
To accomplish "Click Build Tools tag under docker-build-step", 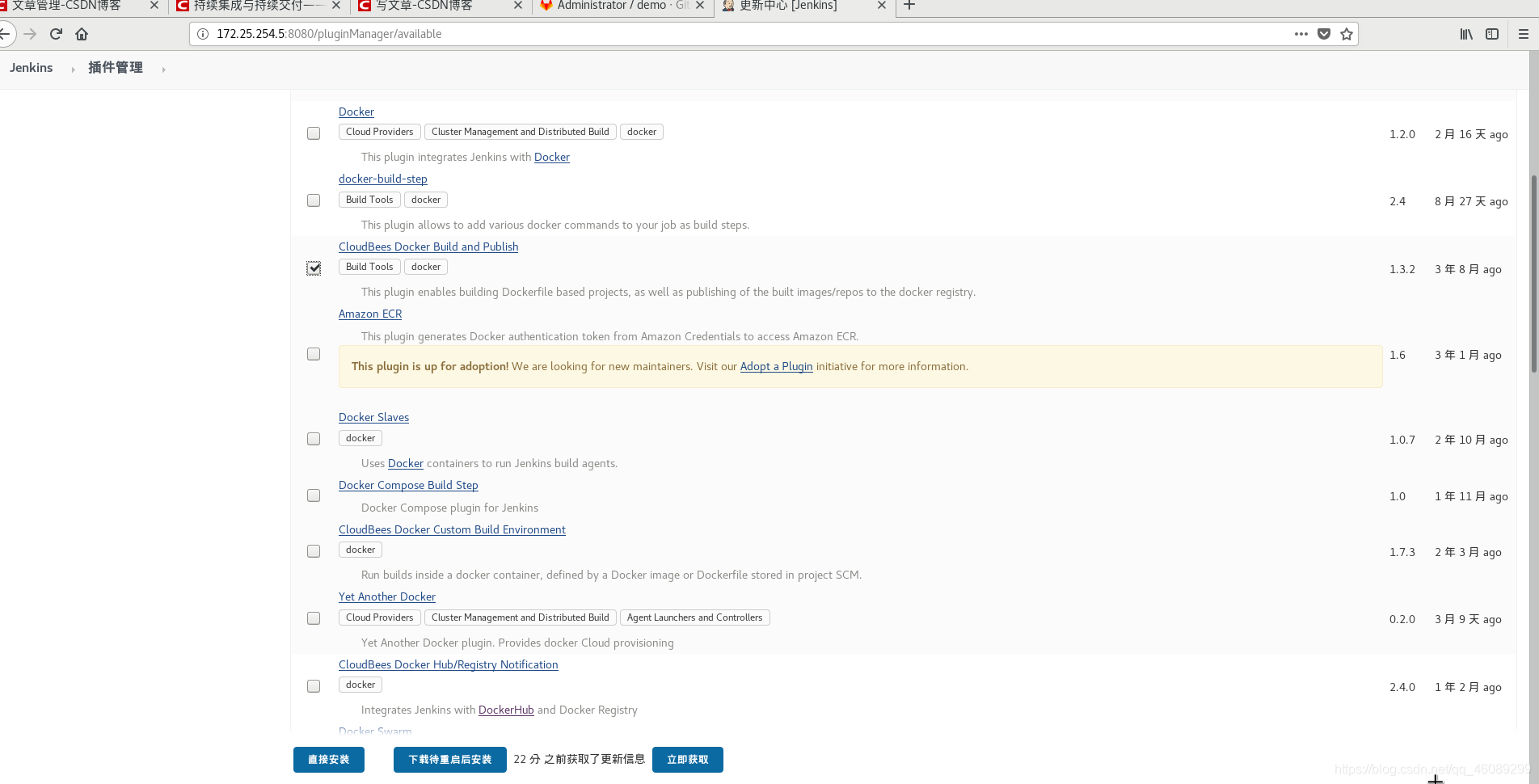I will (x=369, y=200).
